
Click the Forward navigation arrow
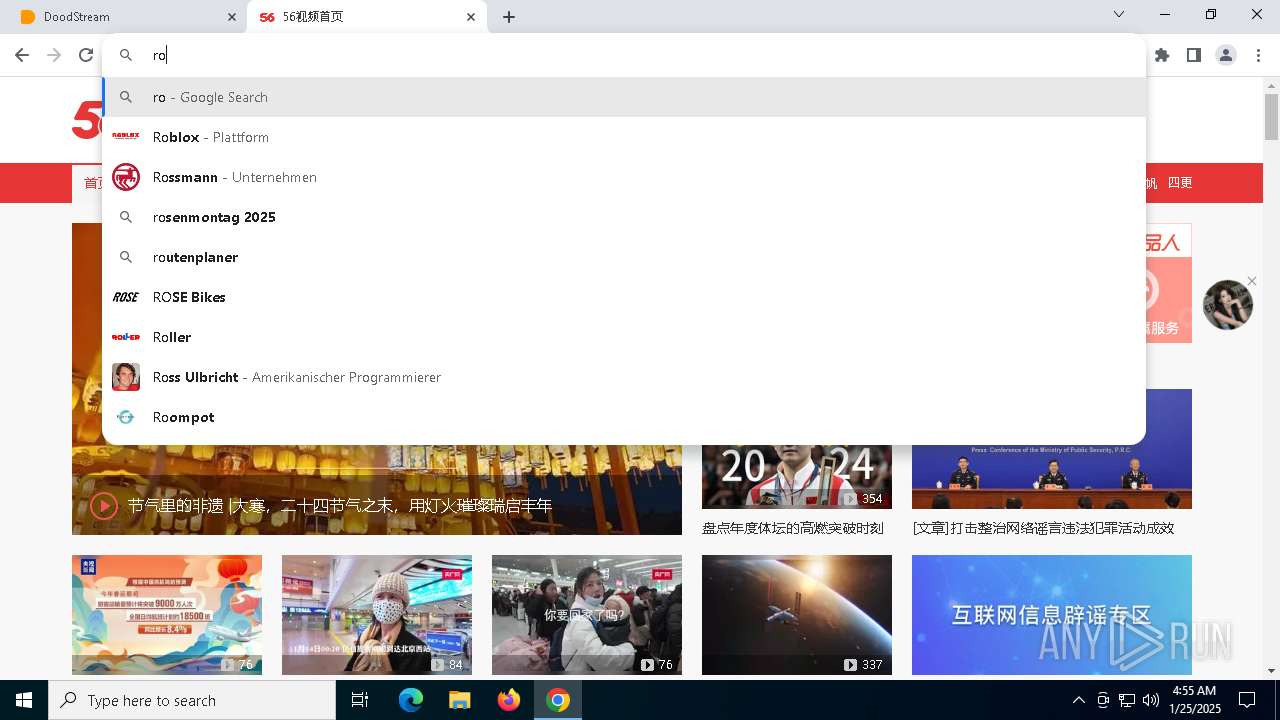click(x=54, y=55)
